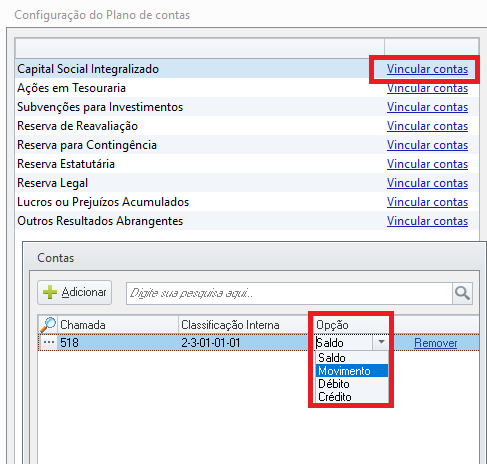Click the magnifying glass search icon
Viewport: 487px width, 464px height.
click(x=463, y=293)
